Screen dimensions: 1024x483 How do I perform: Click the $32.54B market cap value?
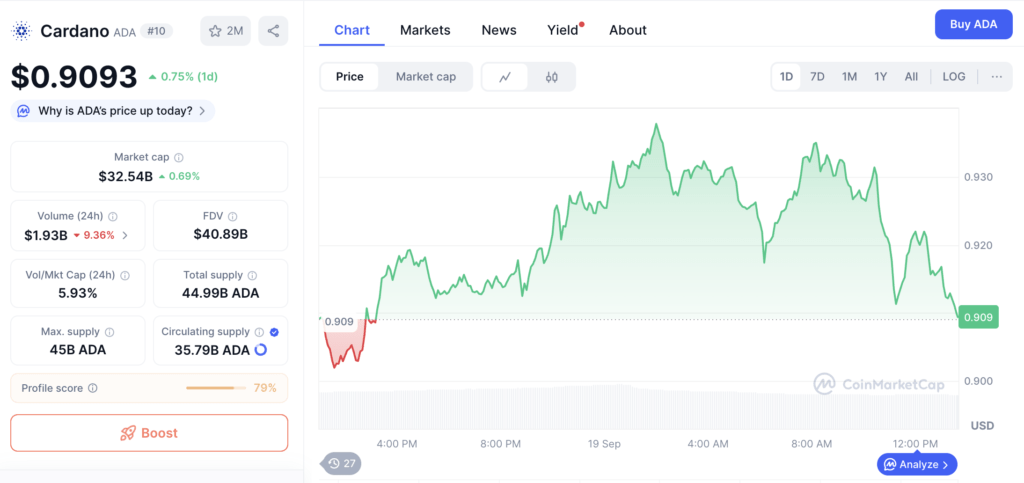click(x=125, y=176)
